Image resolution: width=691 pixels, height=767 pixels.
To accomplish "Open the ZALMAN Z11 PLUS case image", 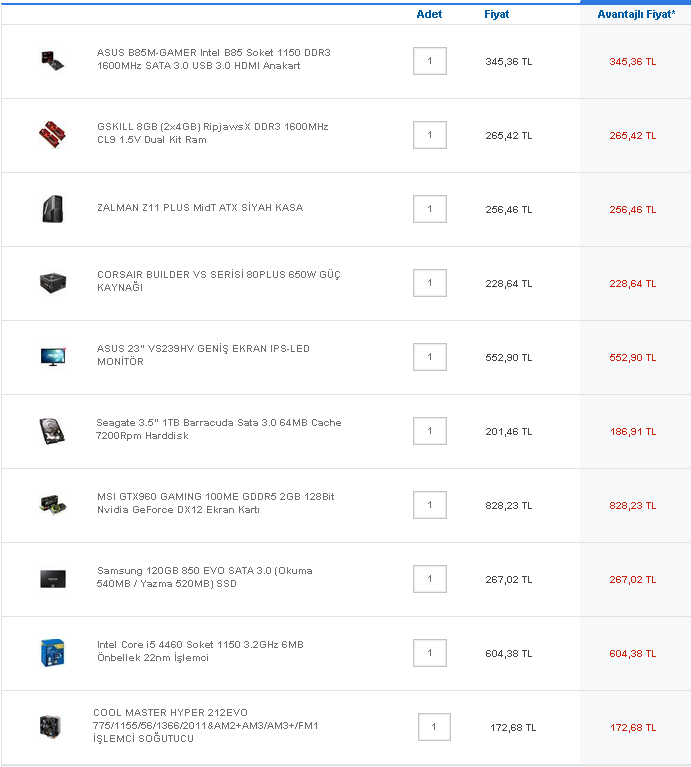I will pos(52,208).
